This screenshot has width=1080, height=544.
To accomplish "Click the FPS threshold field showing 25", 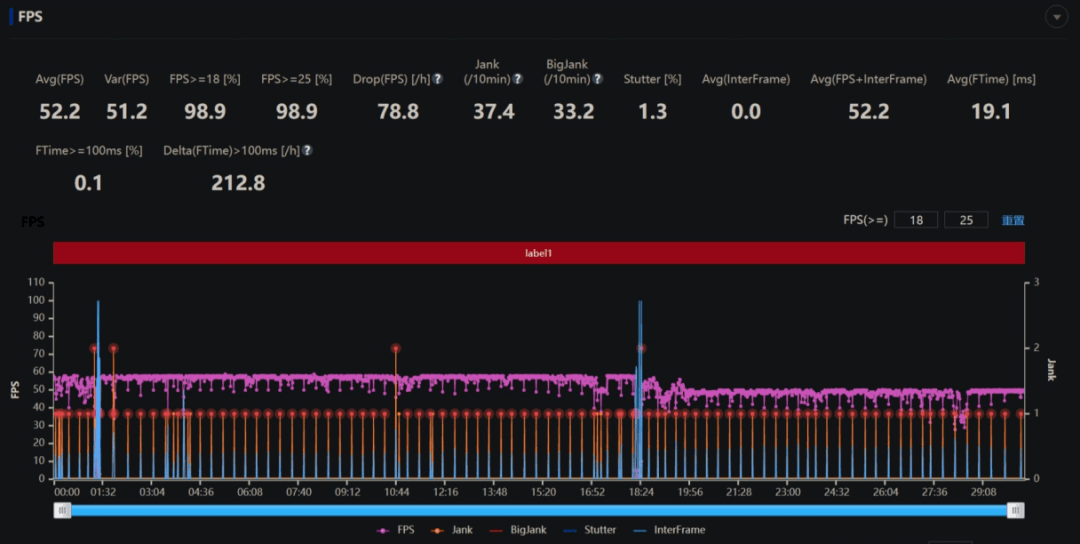I will 966,220.
